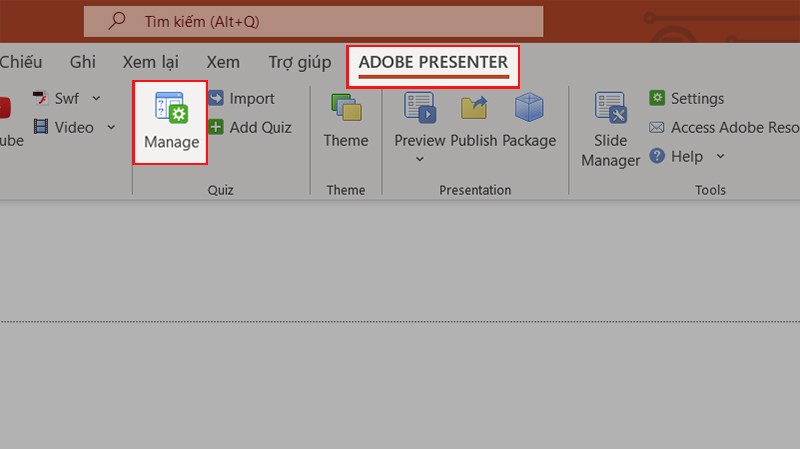Open the Theme editor icon
Viewport: 800px width, 449px height.
tap(346, 108)
